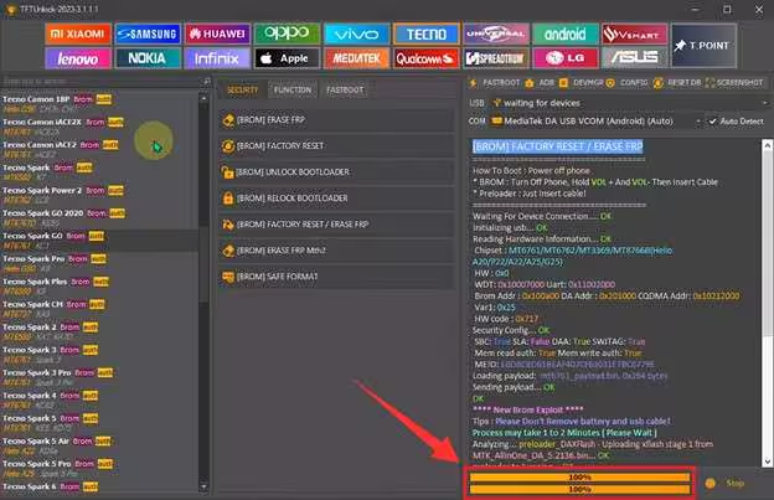Click the [BROM] SAFE FORMAT button
Image resolution: width=774 pixels, height=500 pixels.
pyautogui.click(x=335, y=276)
